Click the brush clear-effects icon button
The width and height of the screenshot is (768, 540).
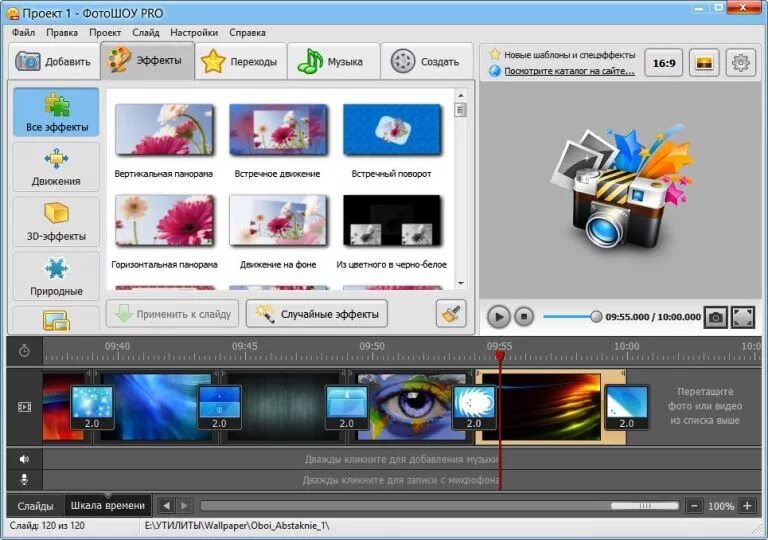(451, 314)
